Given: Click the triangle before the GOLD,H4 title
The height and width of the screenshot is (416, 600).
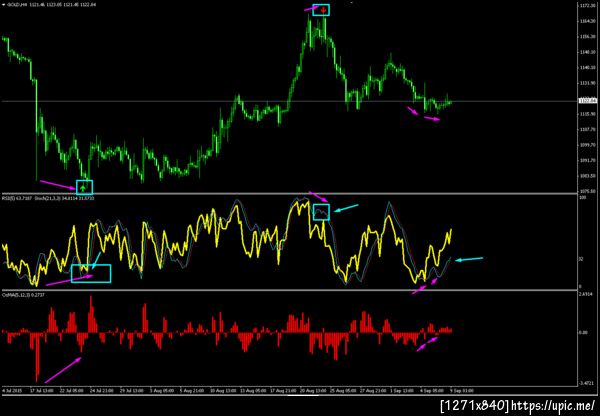Looking at the screenshot, I should click(x=4, y=4).
